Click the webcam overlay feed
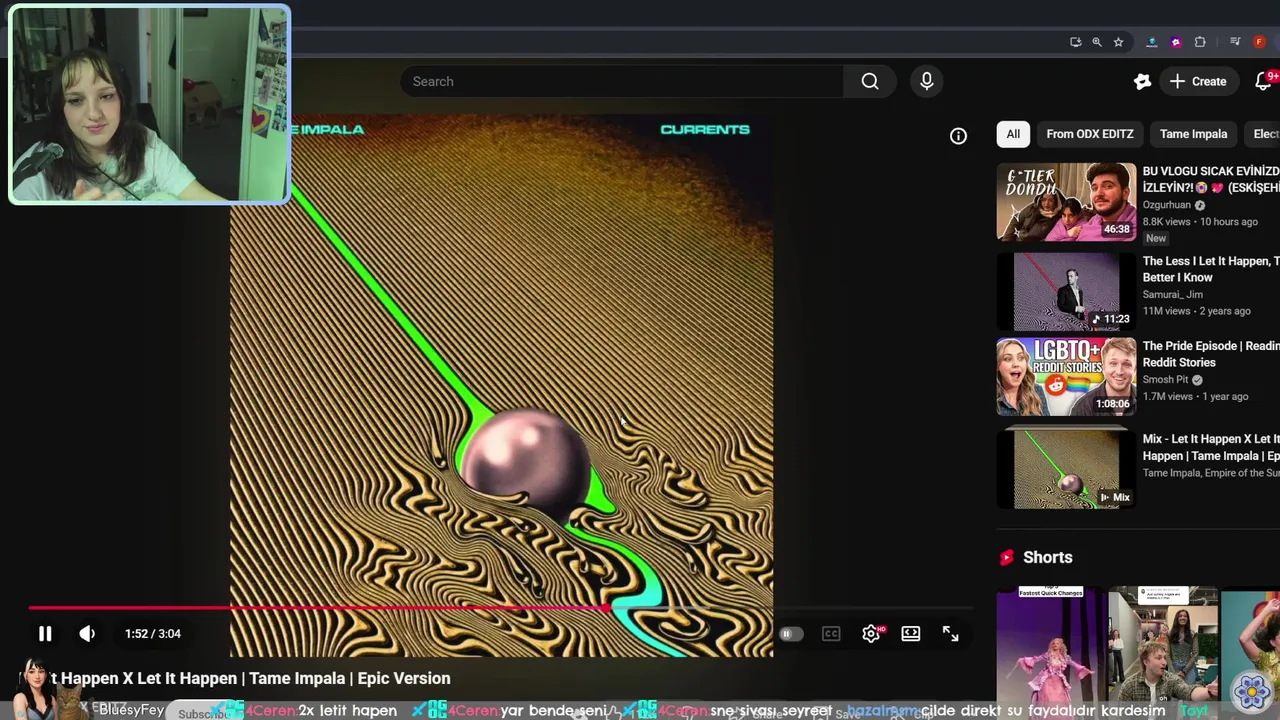 point(149,104)
